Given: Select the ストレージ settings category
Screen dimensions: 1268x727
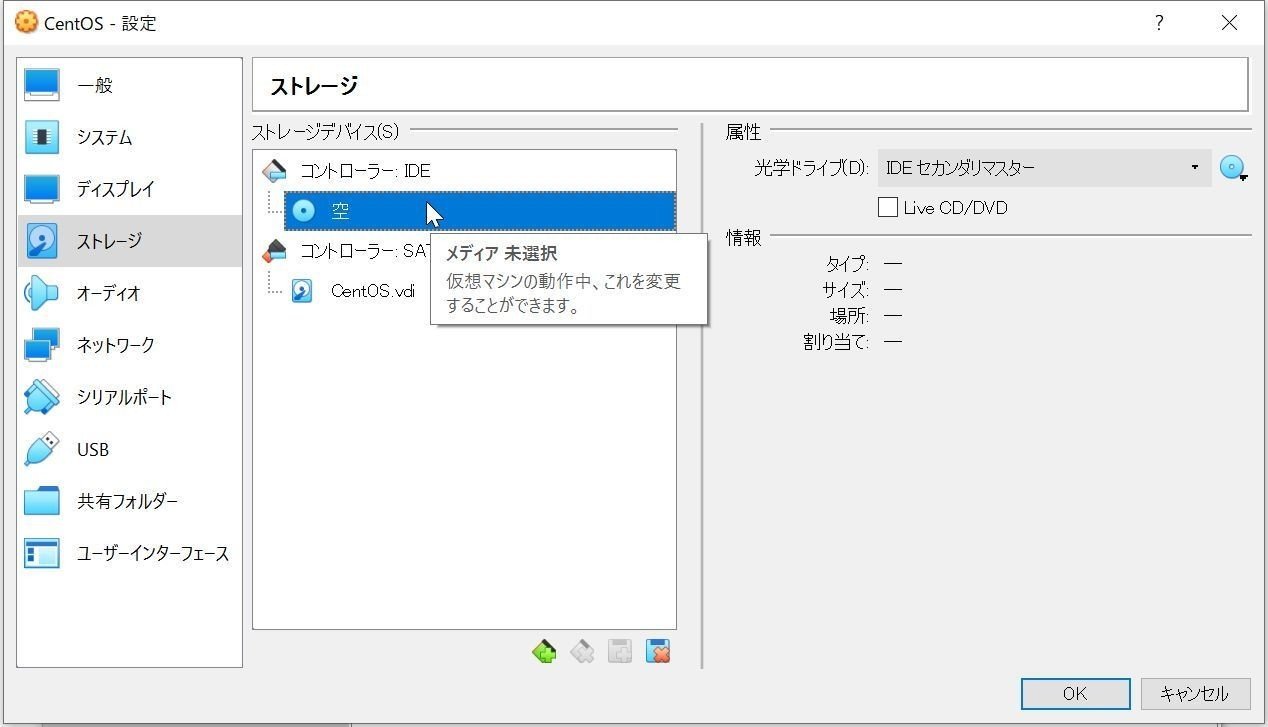Looking at the screenshot, I should click(129, 241).
